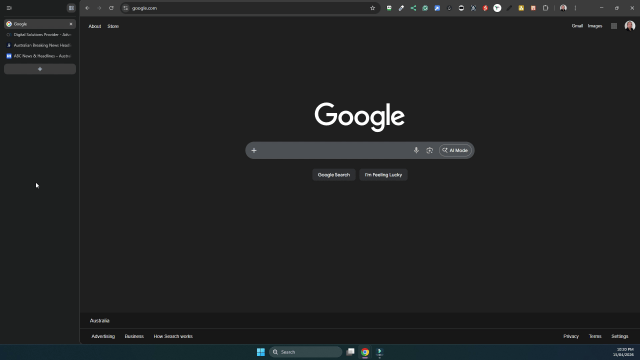
Task: Open the taskbar app next to Chrome
Action: coord(379,352)
